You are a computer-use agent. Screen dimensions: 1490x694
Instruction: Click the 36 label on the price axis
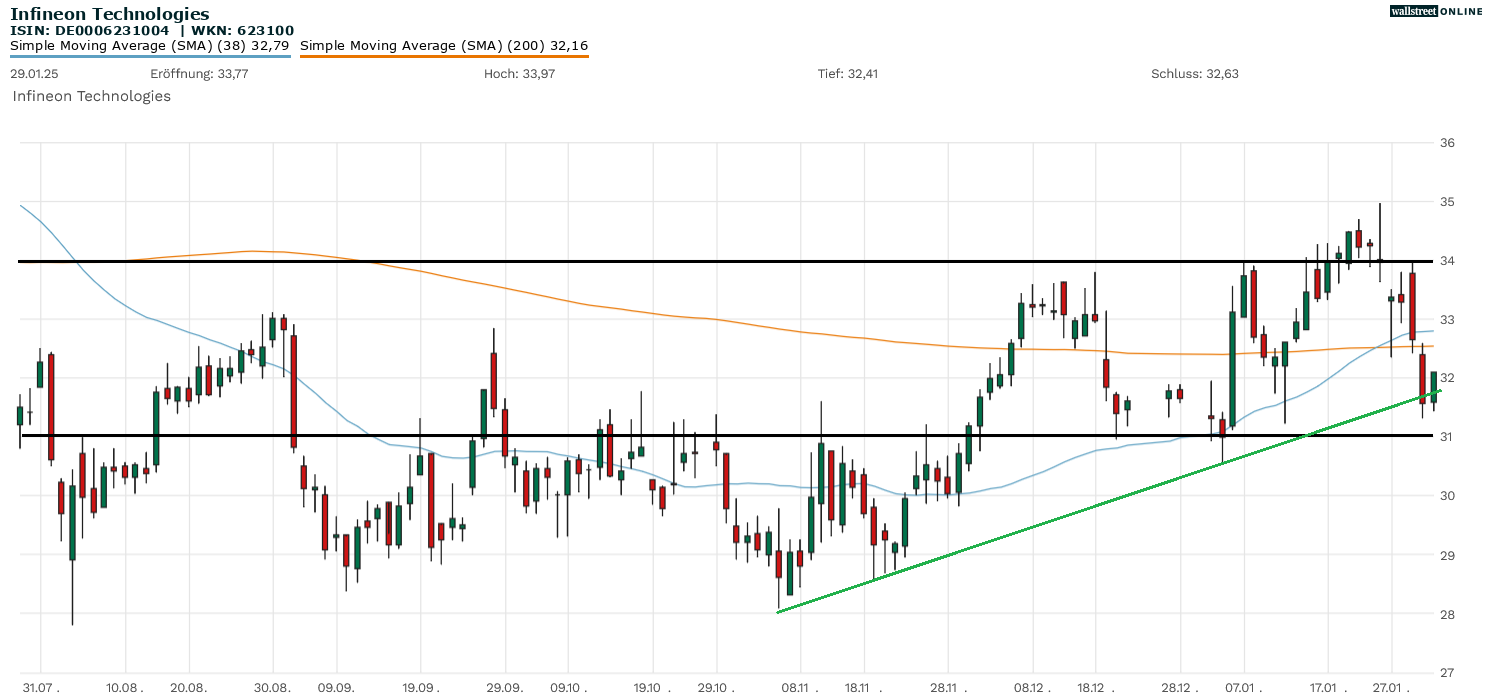pos(1475,143)
